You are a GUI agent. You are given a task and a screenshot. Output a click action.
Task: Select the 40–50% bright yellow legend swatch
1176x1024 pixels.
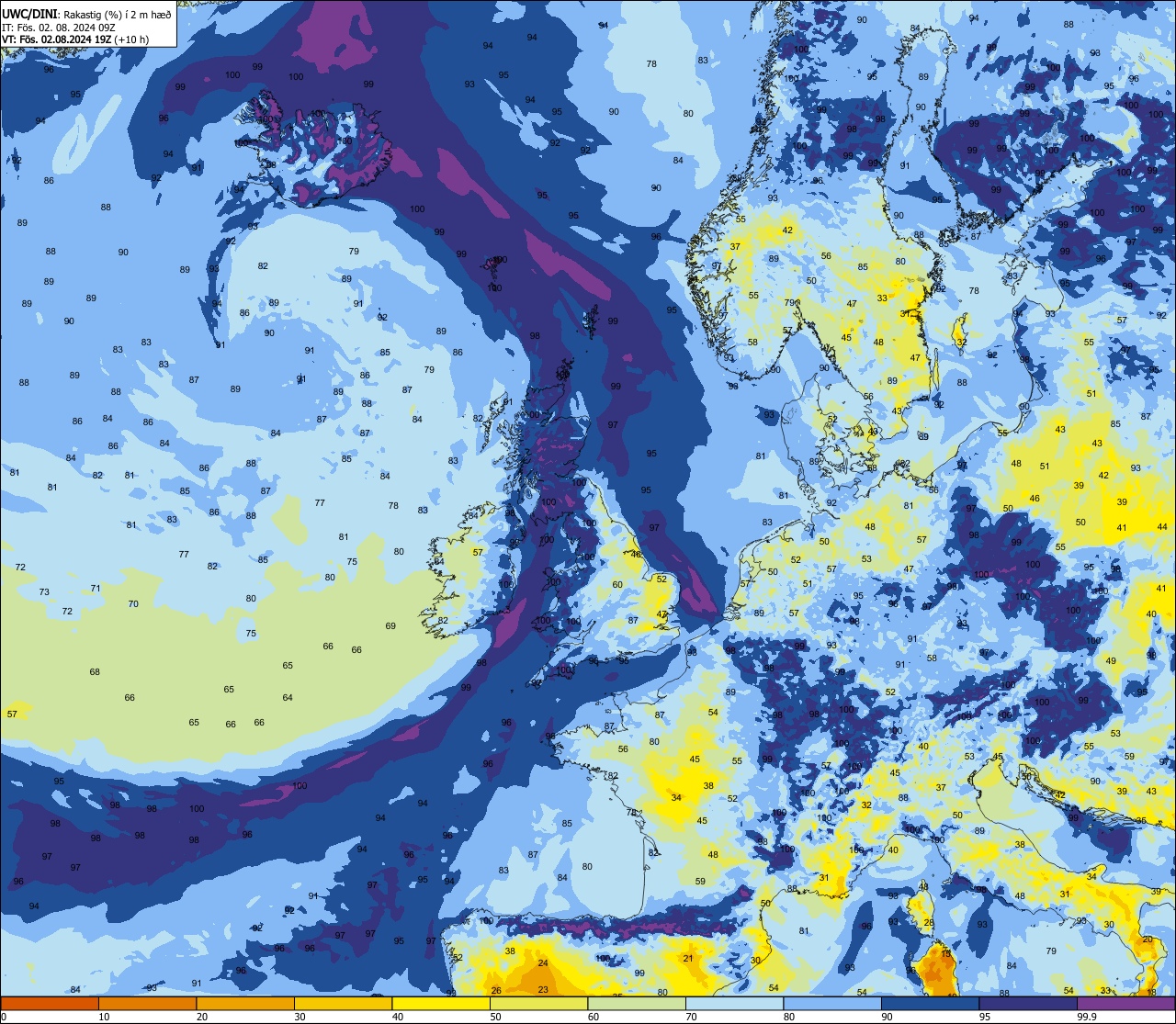pyautogui.click(x=441, y=1003)
